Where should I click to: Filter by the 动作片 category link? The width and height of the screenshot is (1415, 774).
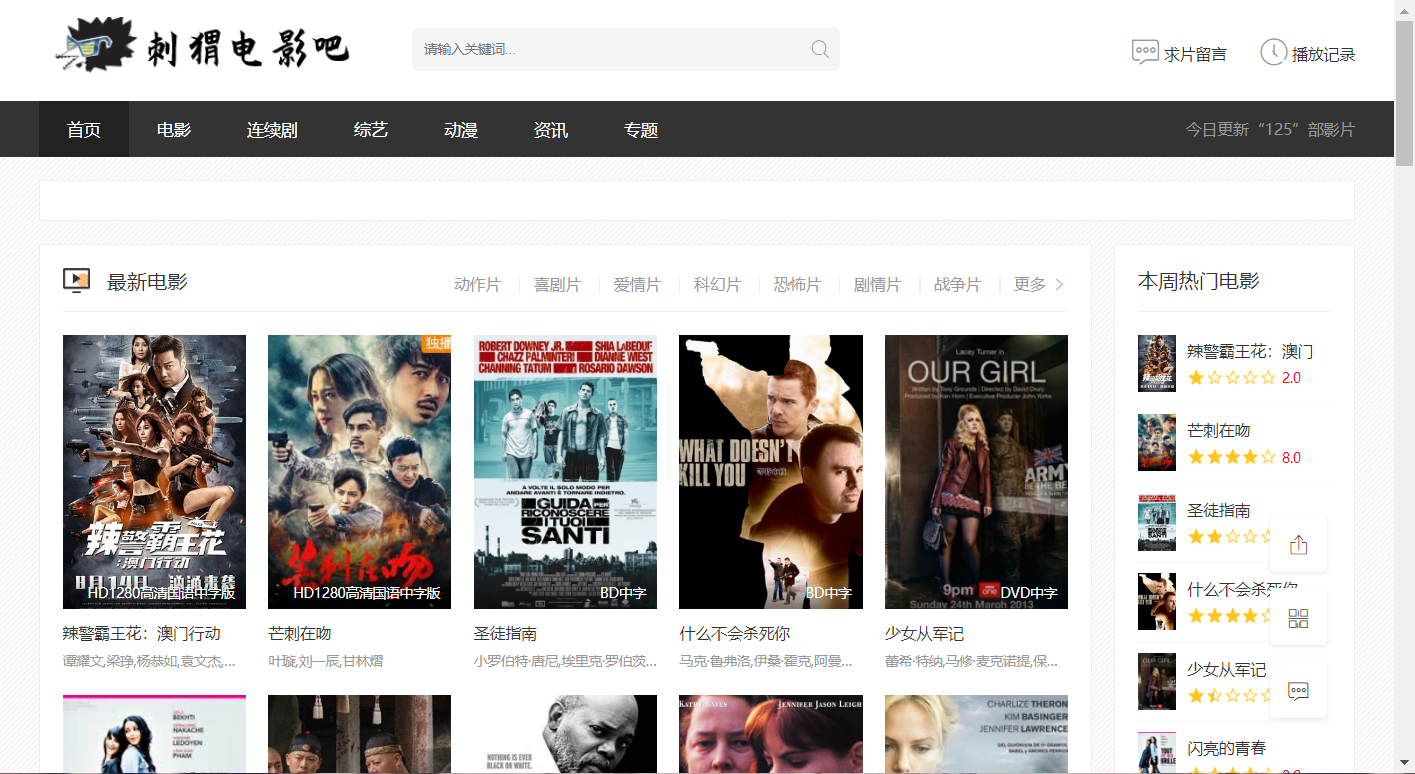point(477,285)
